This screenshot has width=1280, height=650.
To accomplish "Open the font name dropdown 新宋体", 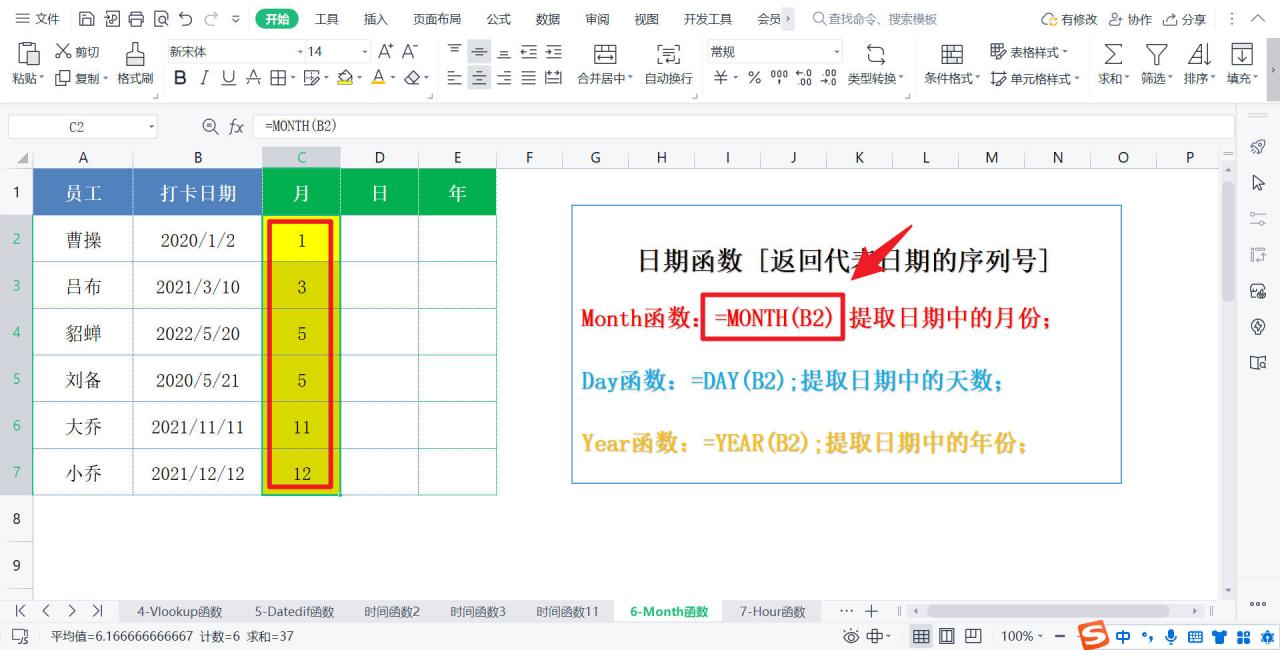I will pos(300,52).
